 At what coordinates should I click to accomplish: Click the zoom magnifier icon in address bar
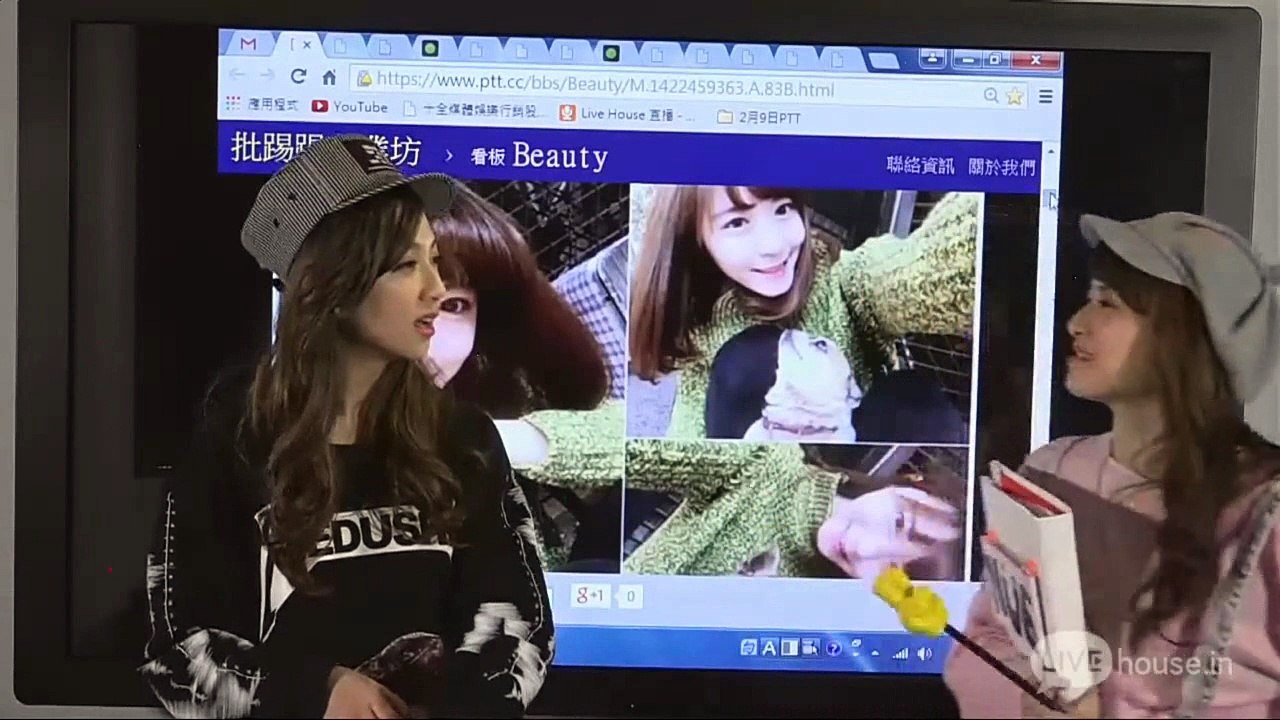click(991, 95)
